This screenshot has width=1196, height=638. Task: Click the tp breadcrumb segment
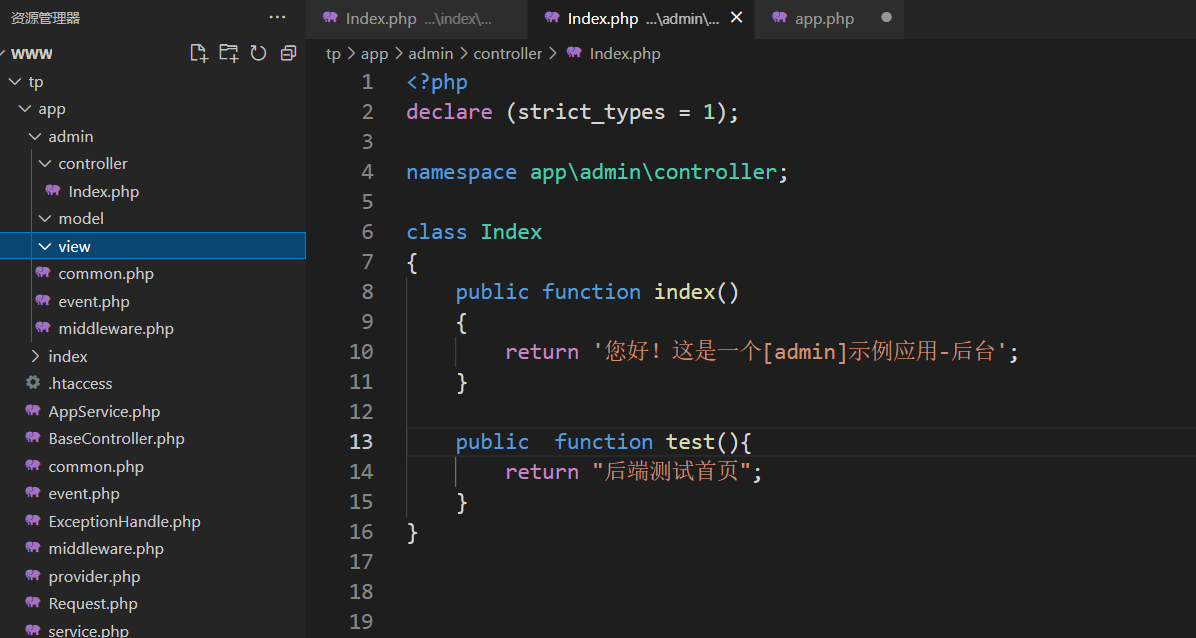click(333, 53)
